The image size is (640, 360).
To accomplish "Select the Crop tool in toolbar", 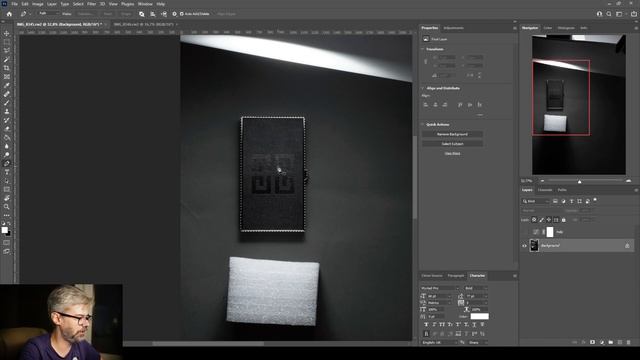I will point(7,68).
